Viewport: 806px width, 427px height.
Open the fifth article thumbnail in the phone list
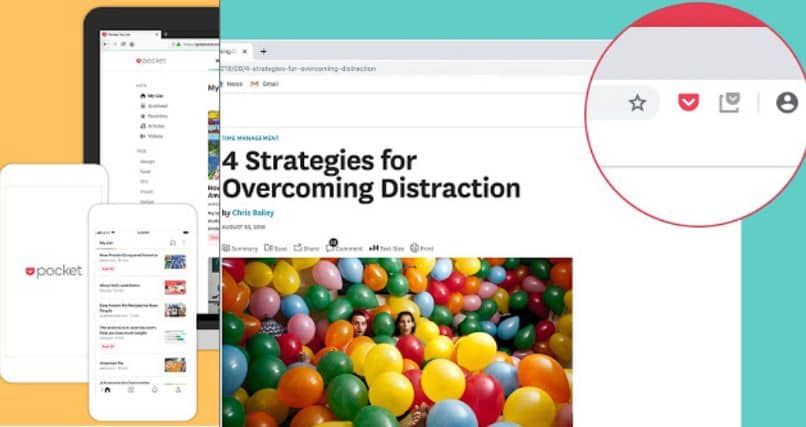click(x=175, y=365)
